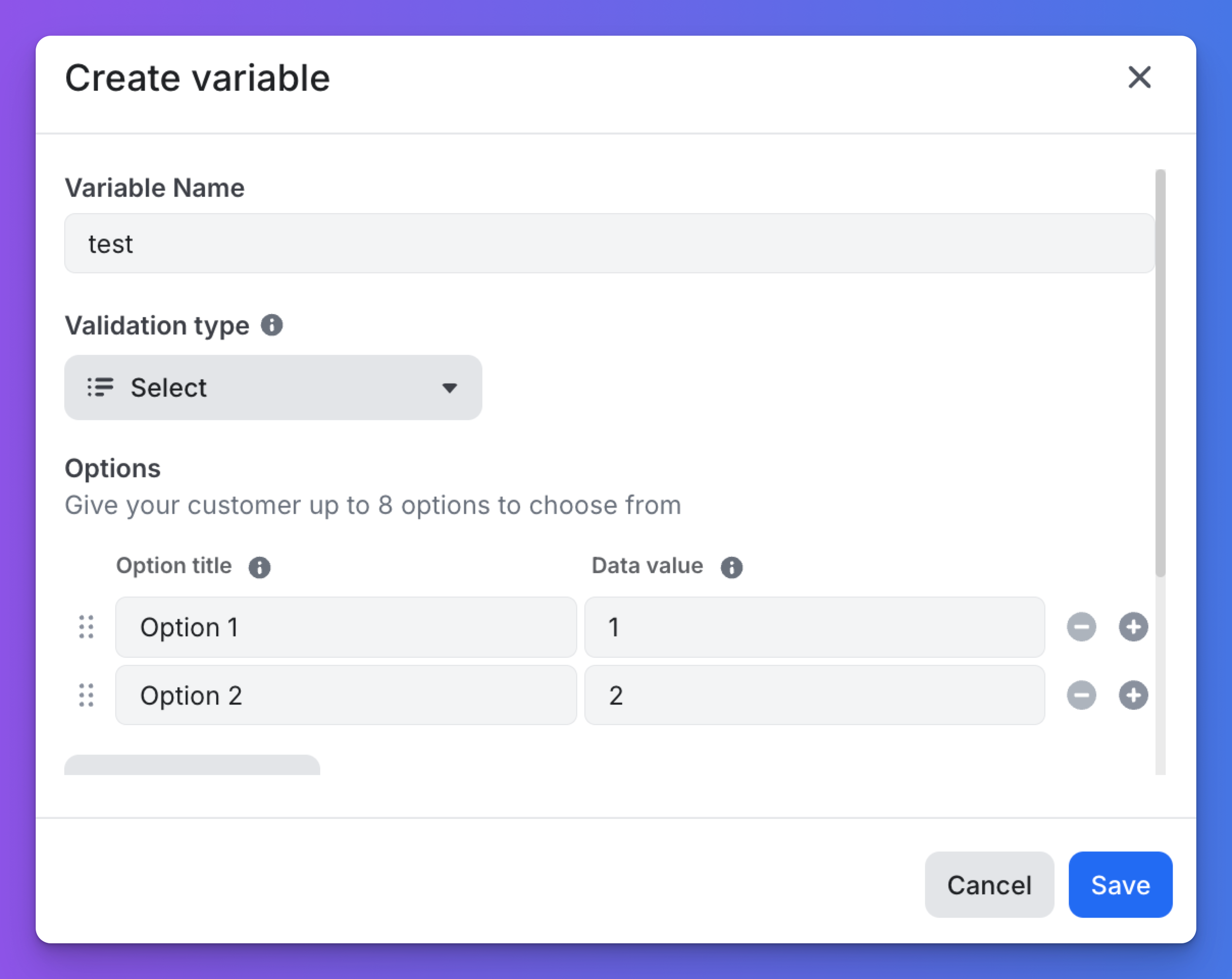Click the Validation type info icon
The height and width of the screenshot is (979, 1232).
click(272, 325)
